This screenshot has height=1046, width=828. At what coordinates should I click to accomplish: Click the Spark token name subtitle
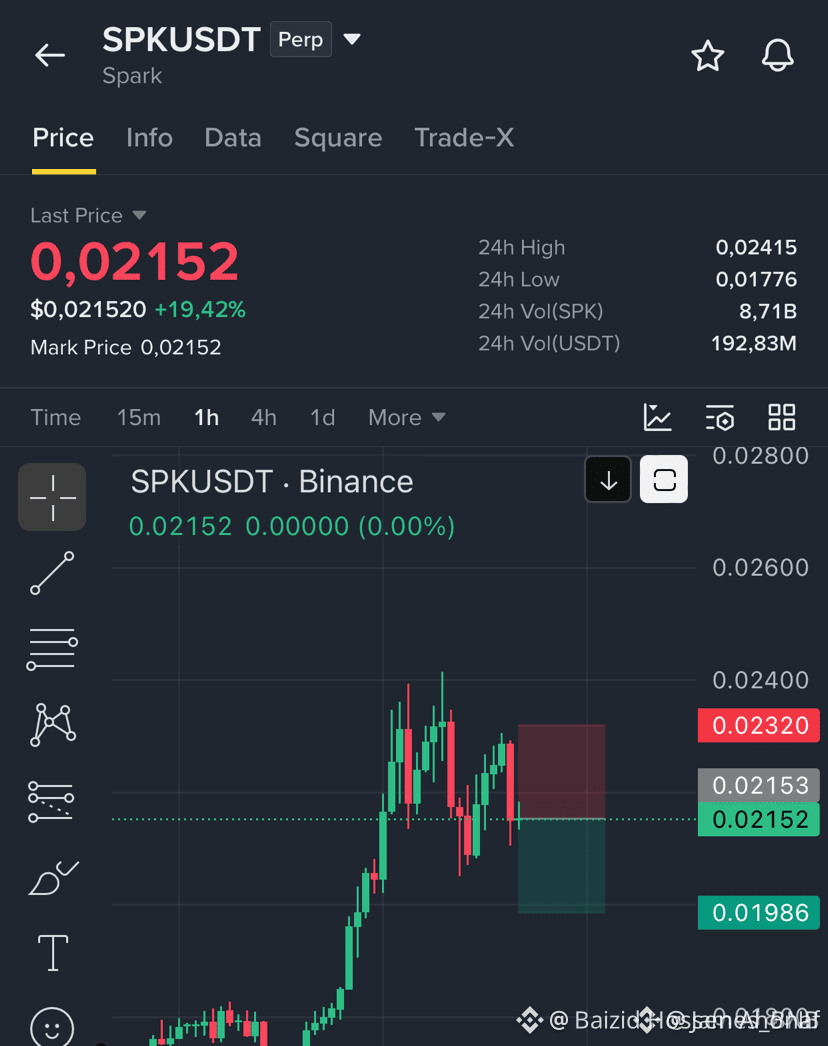[x=132, y=76]
